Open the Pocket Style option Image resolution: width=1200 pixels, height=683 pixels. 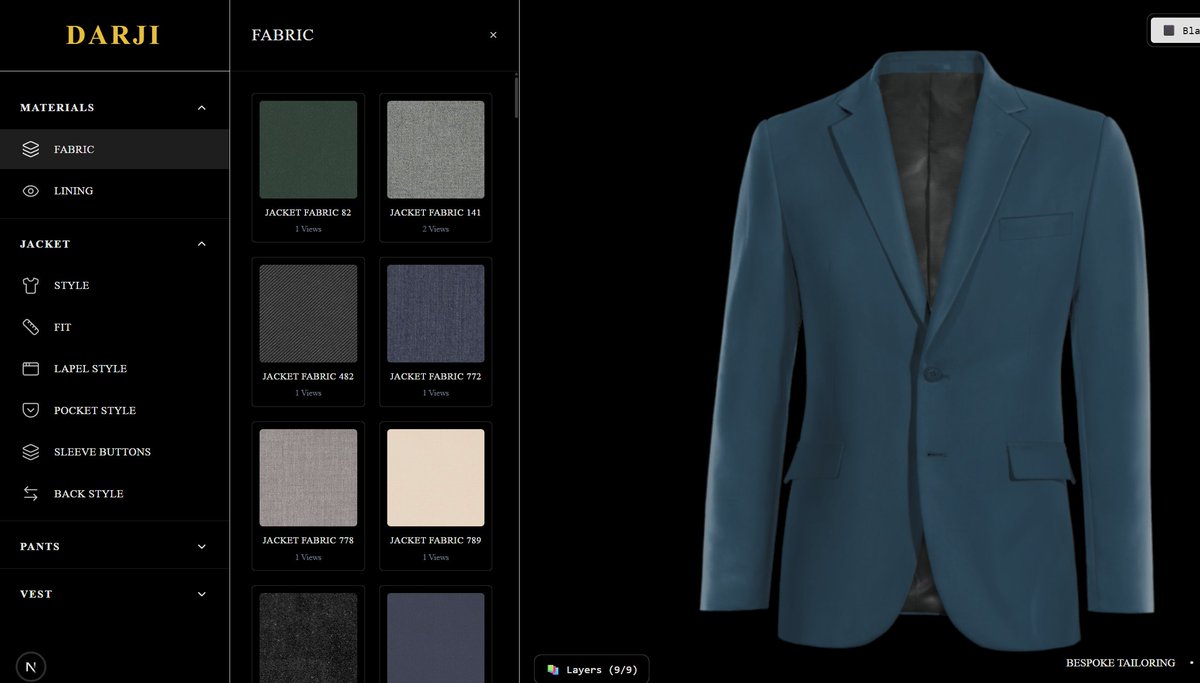click(114, 410)
